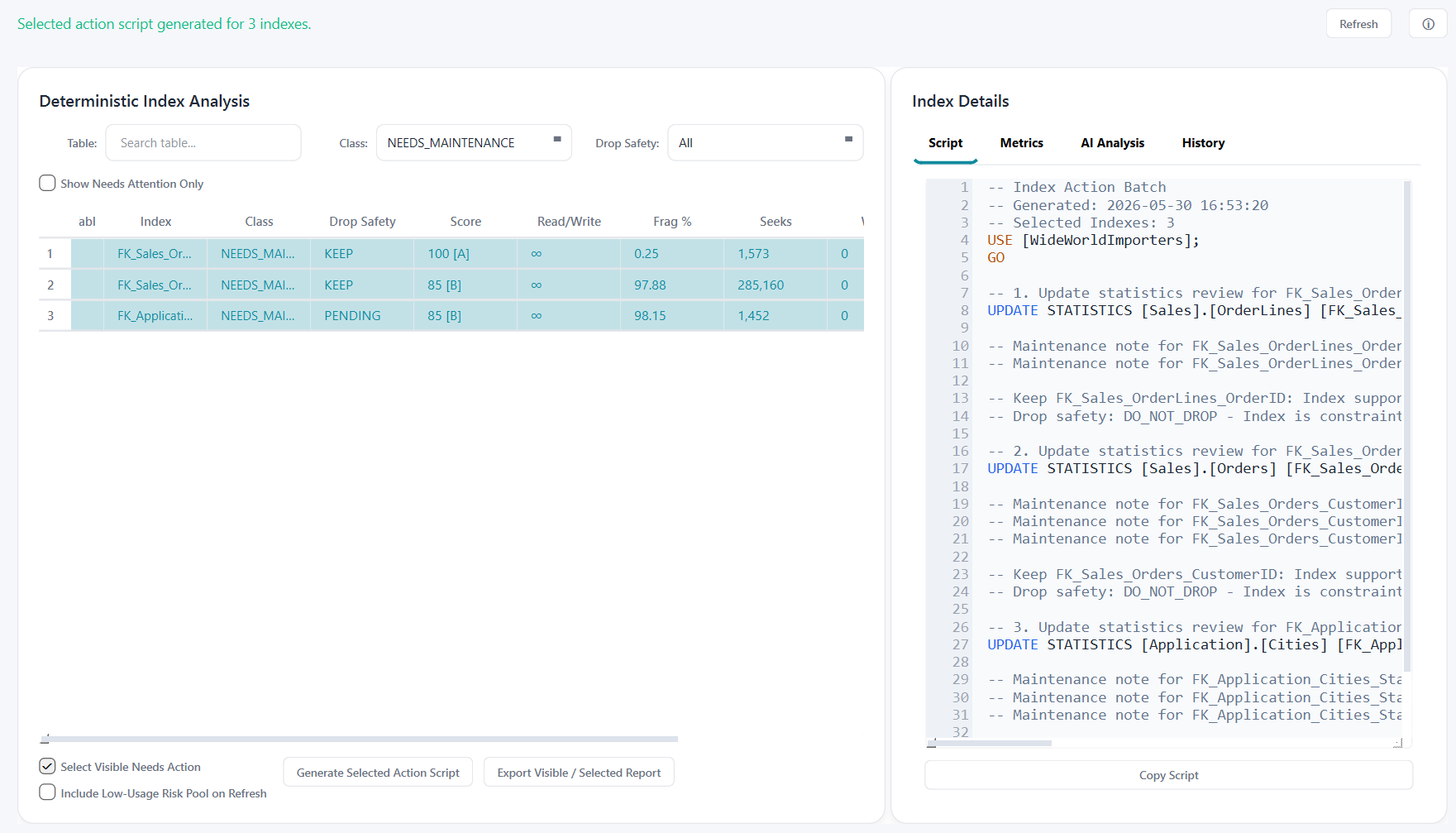
Task: Click the Copy Script button
Action: (1168, 775)
